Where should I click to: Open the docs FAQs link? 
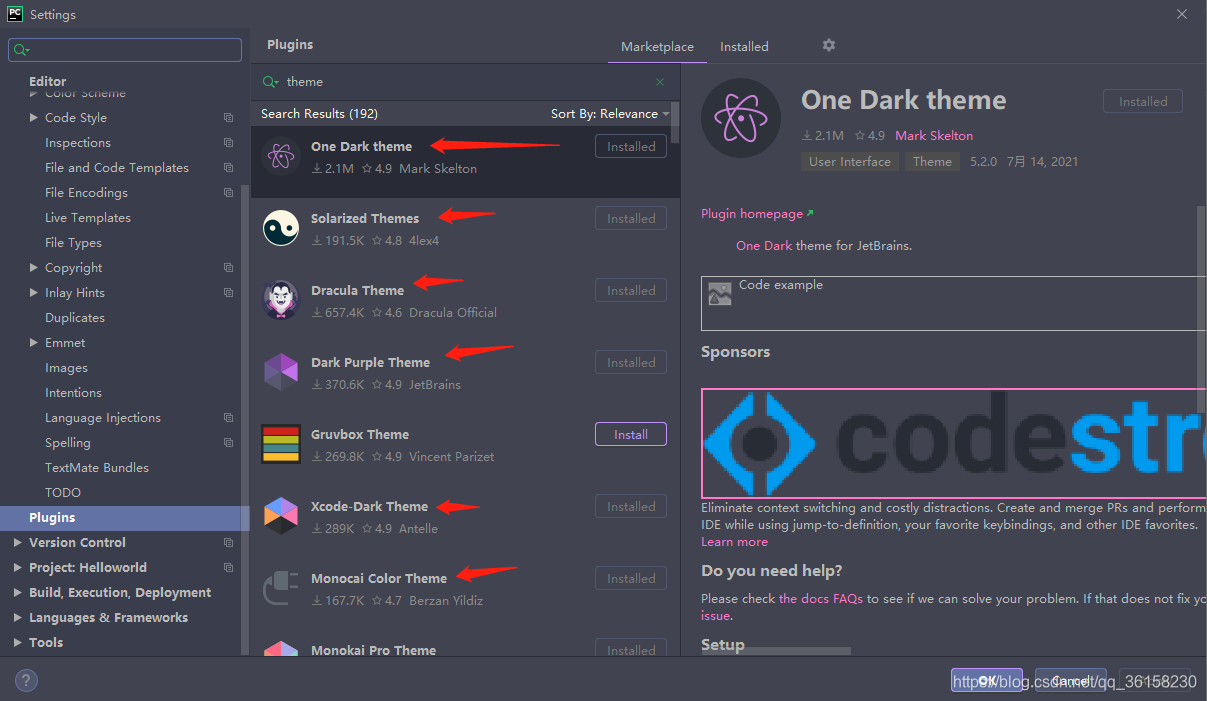pos(820,599)
